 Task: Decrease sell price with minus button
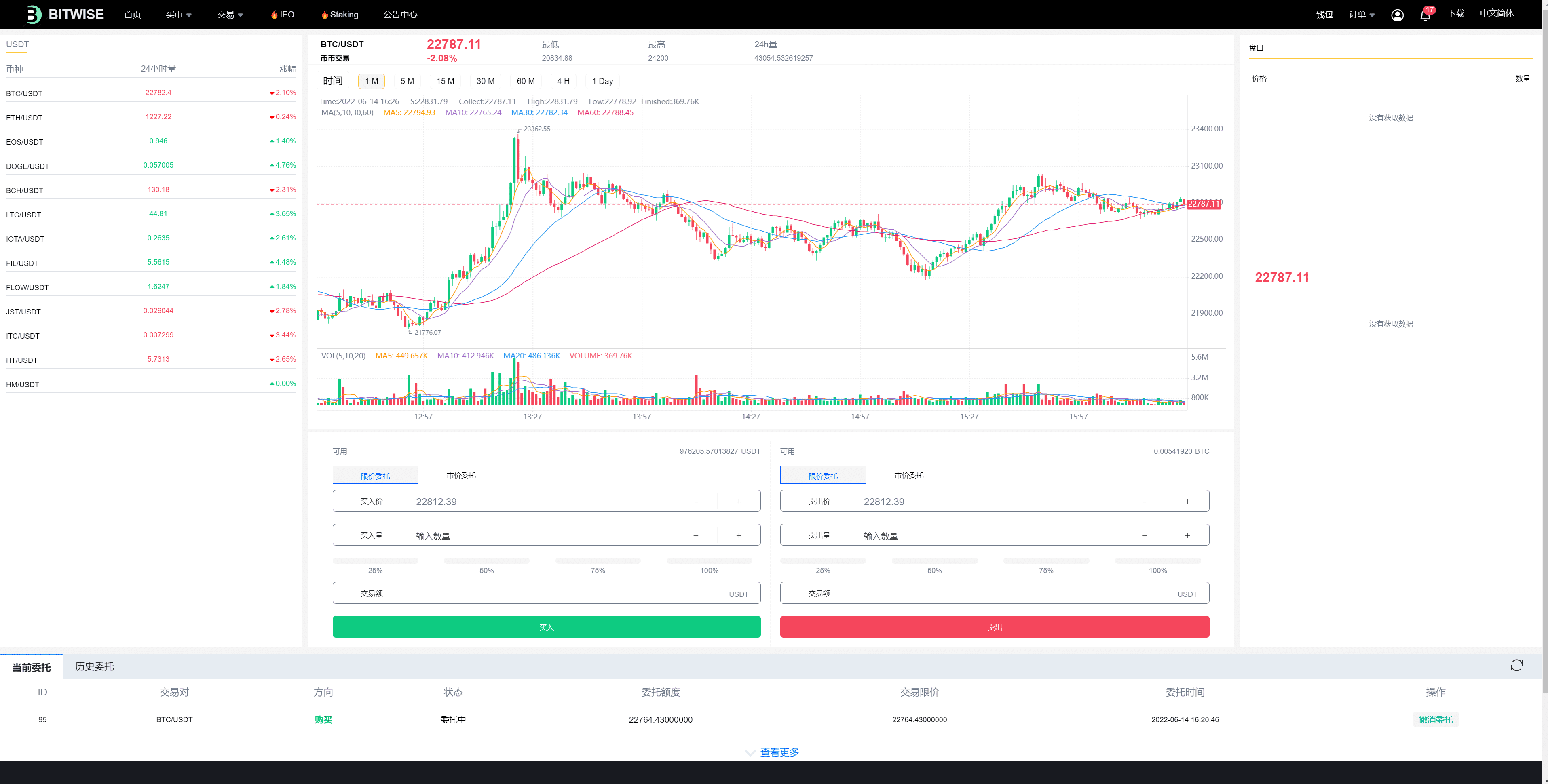tap(1144, 502)
